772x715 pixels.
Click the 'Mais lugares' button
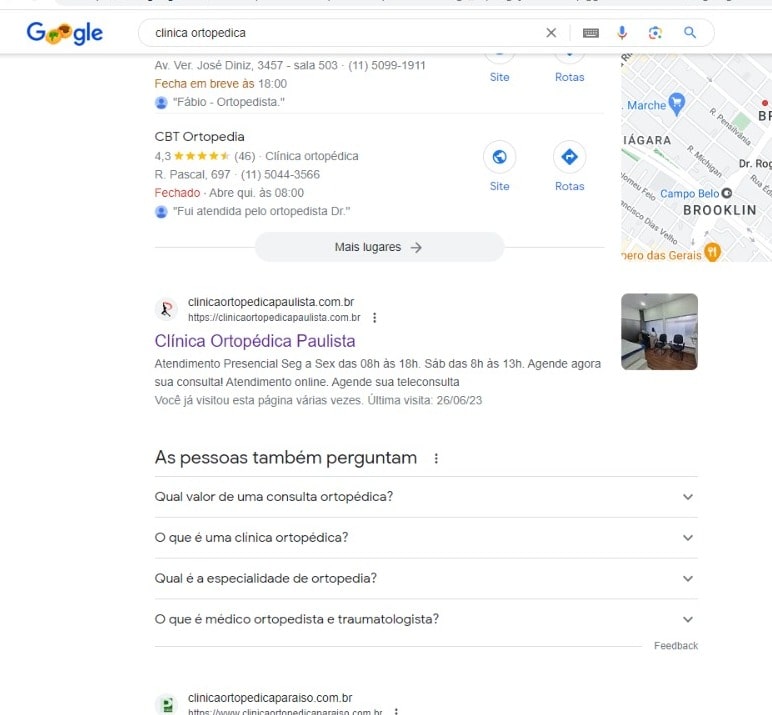pyautogui.click(x=379, y=247)
